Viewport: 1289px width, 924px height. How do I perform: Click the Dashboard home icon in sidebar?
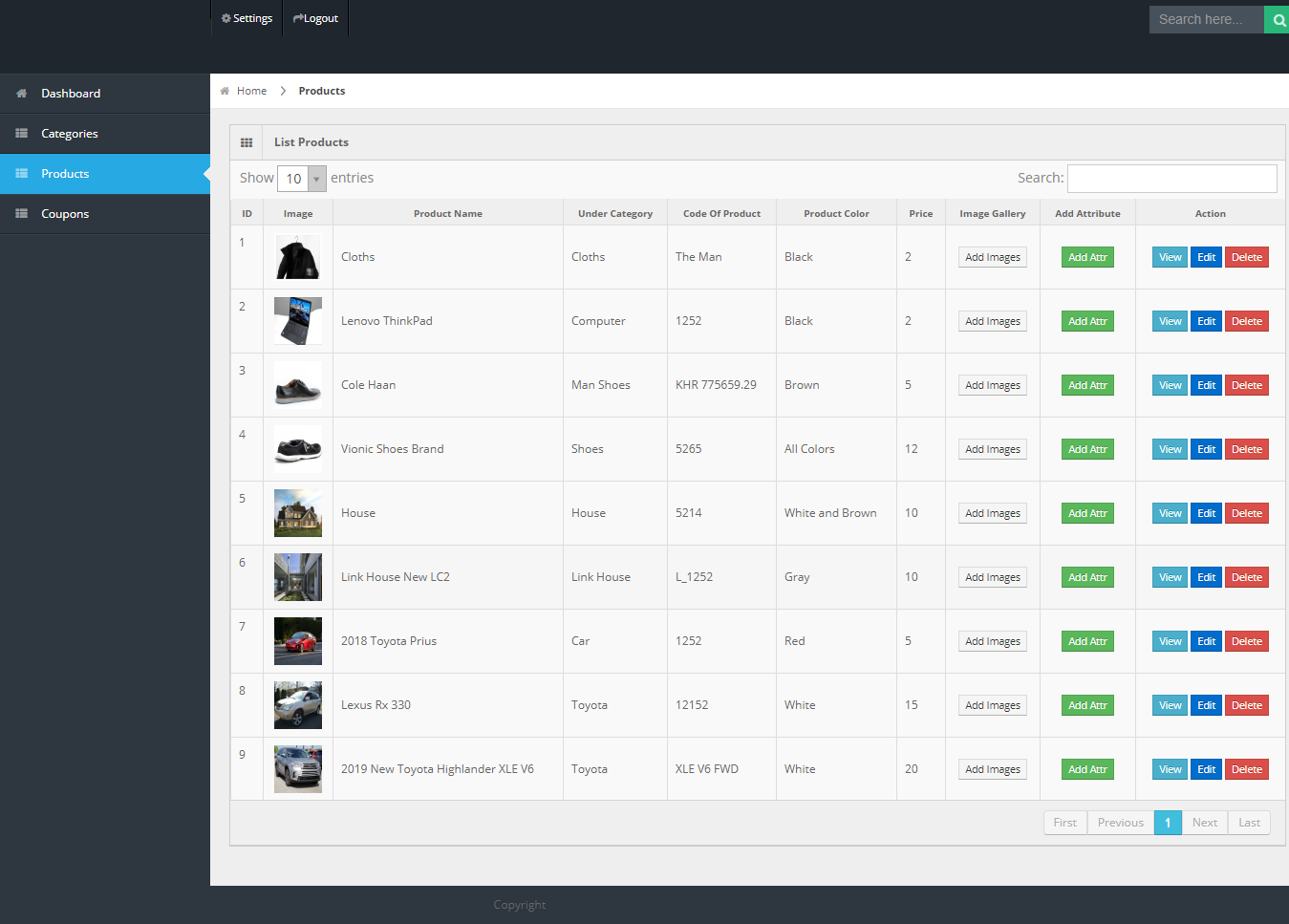[21, 94]
